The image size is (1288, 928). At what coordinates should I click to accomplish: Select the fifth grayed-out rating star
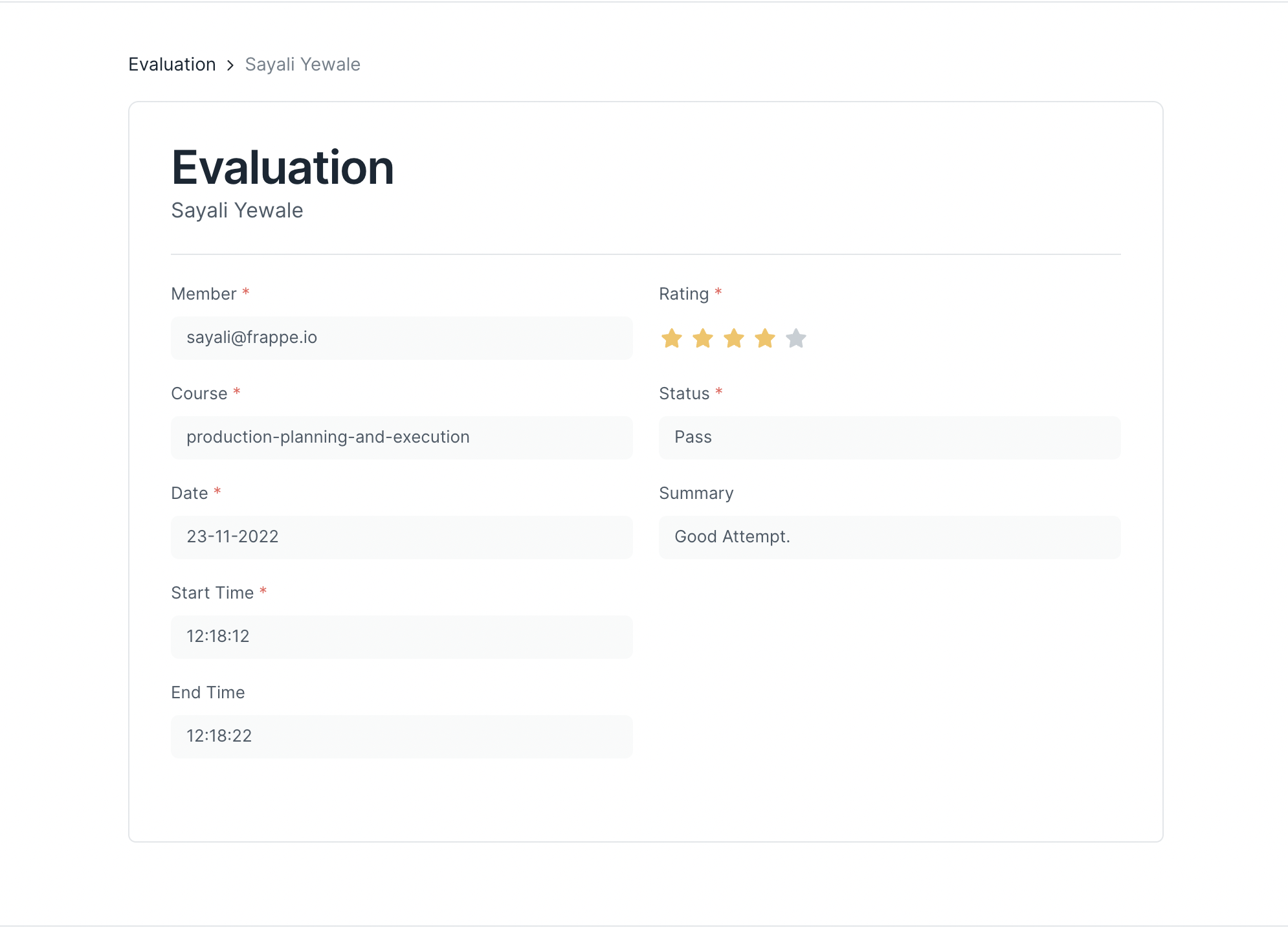pos(795,338)
